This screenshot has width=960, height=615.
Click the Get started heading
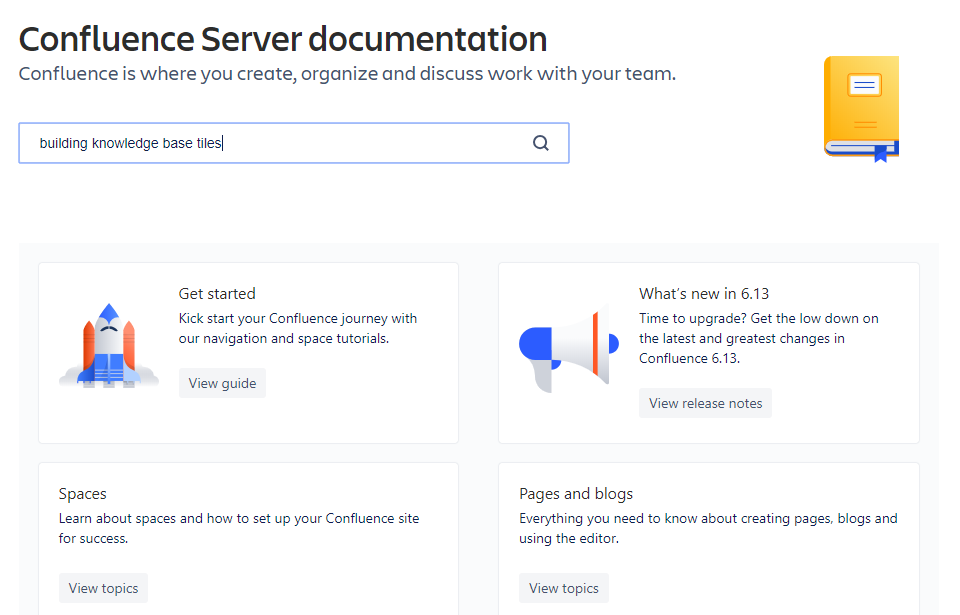(x=217, y=293)
